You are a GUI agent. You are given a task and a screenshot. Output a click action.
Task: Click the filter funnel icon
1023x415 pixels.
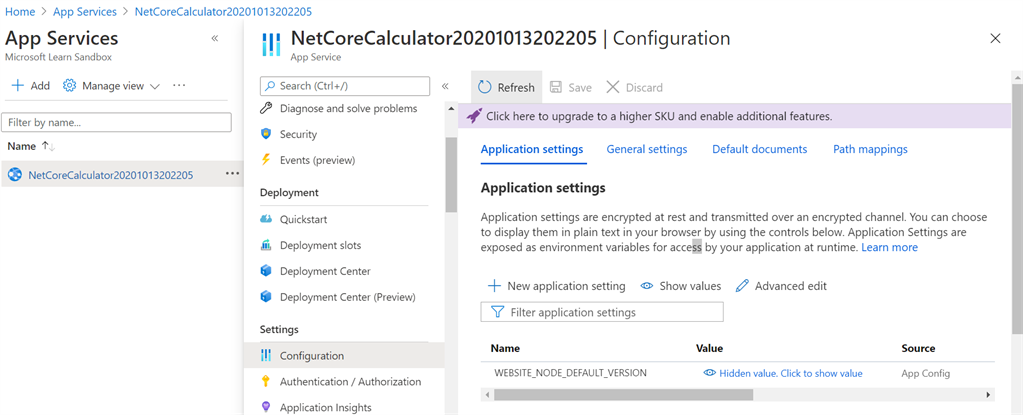point(497,312)
